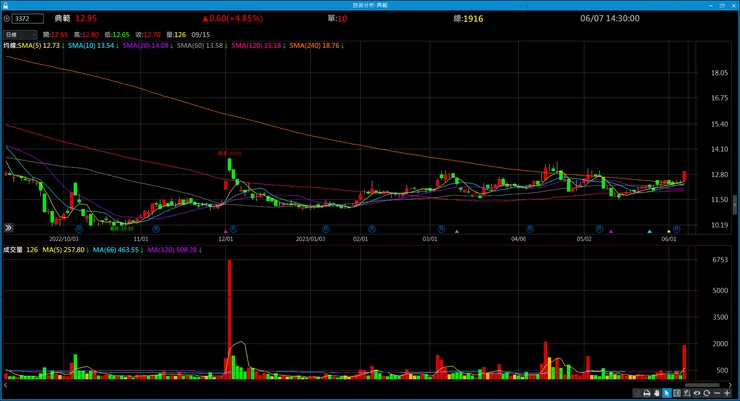Click the 成交量 volume panel title

click(x=13, y=250)
